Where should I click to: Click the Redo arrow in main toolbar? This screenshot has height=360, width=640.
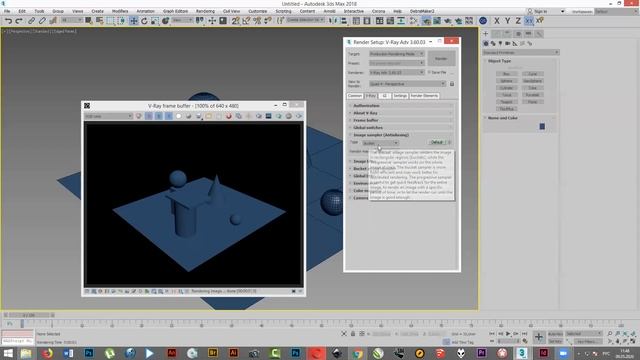tap(19, 21)
